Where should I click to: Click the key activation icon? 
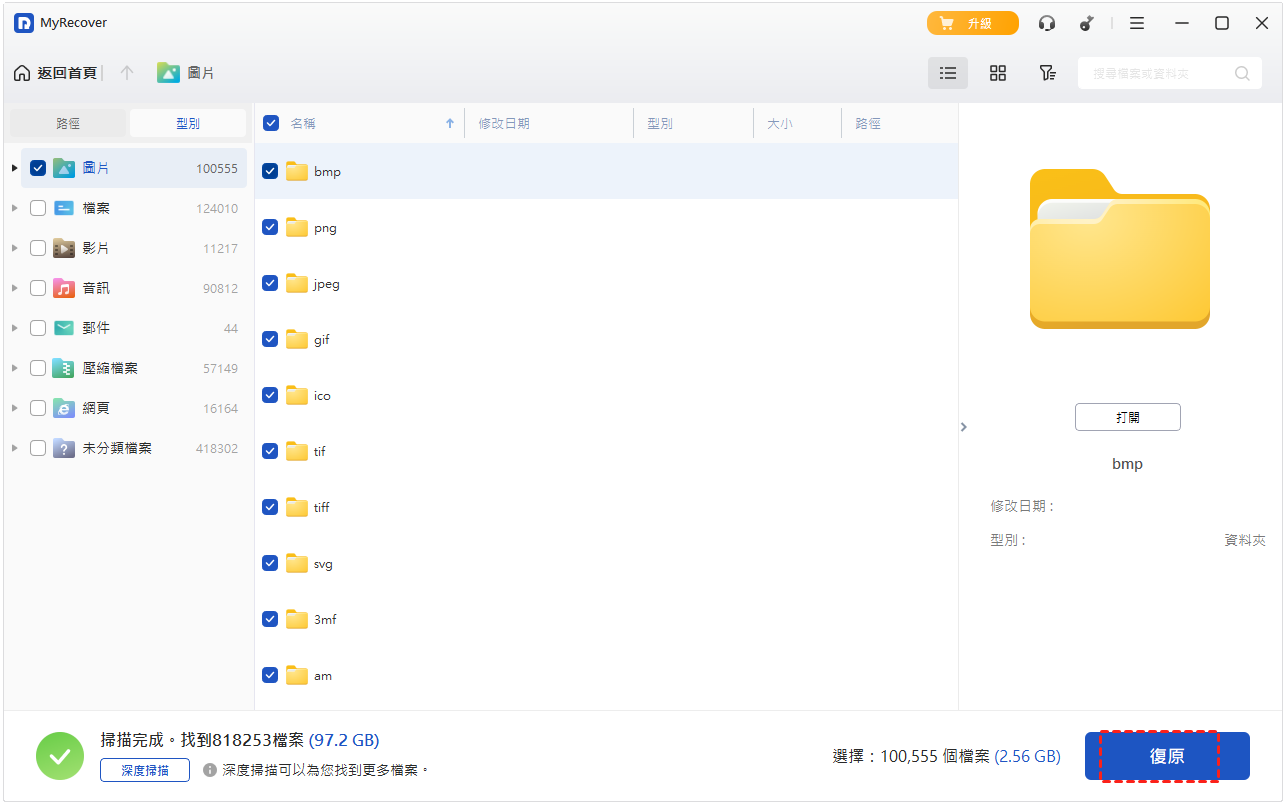pos(1087,23)
